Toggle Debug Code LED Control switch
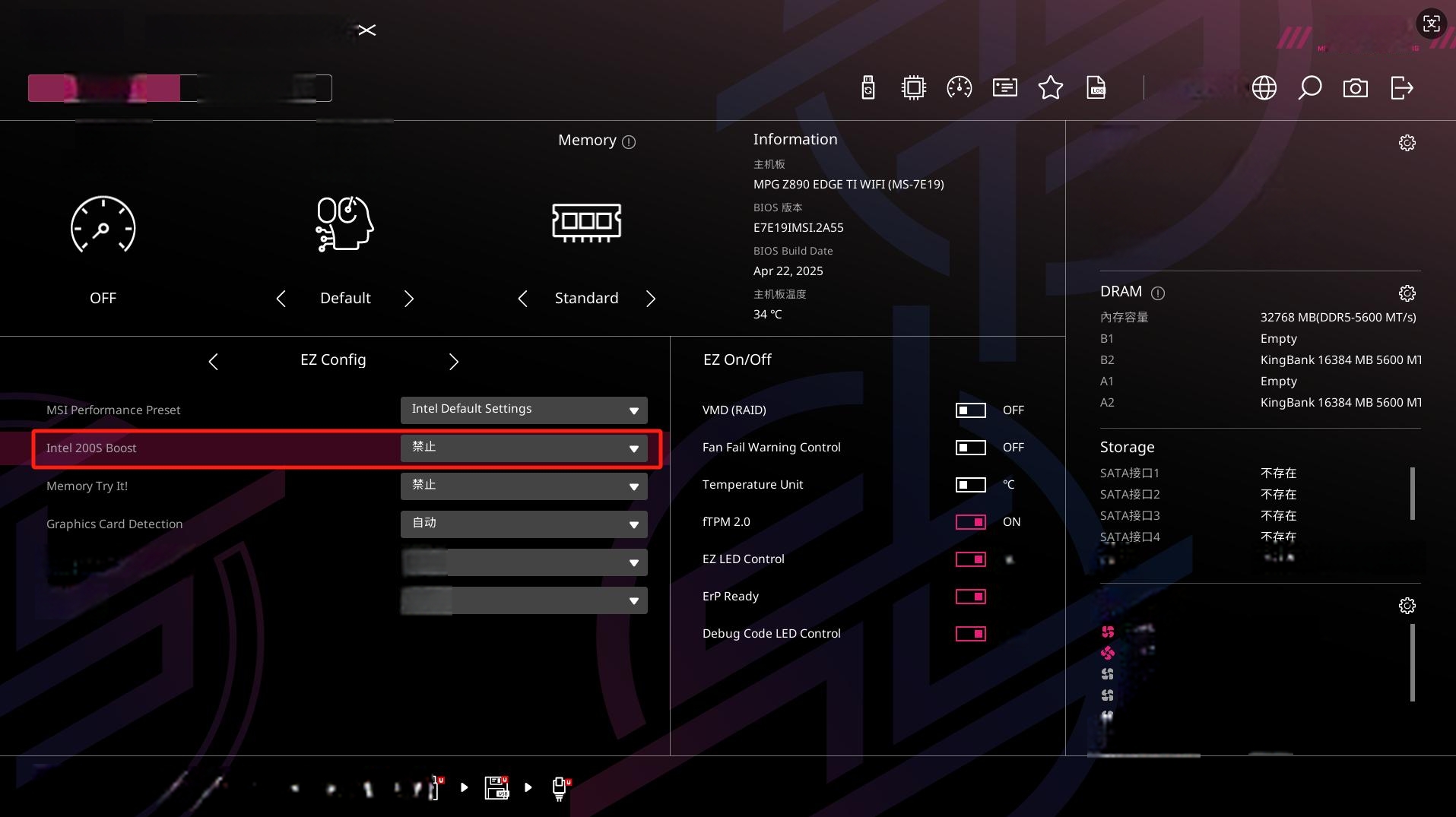The image size is (1456, 817). 970,634
